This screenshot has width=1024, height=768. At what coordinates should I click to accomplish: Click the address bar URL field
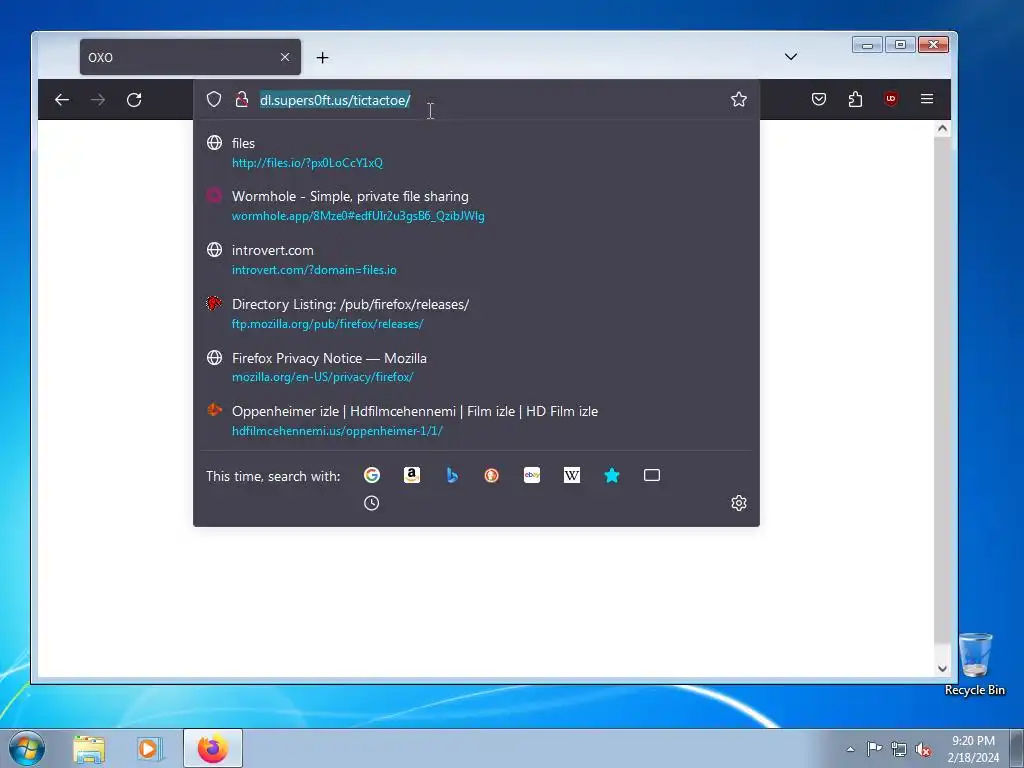[x=477, y=99]
